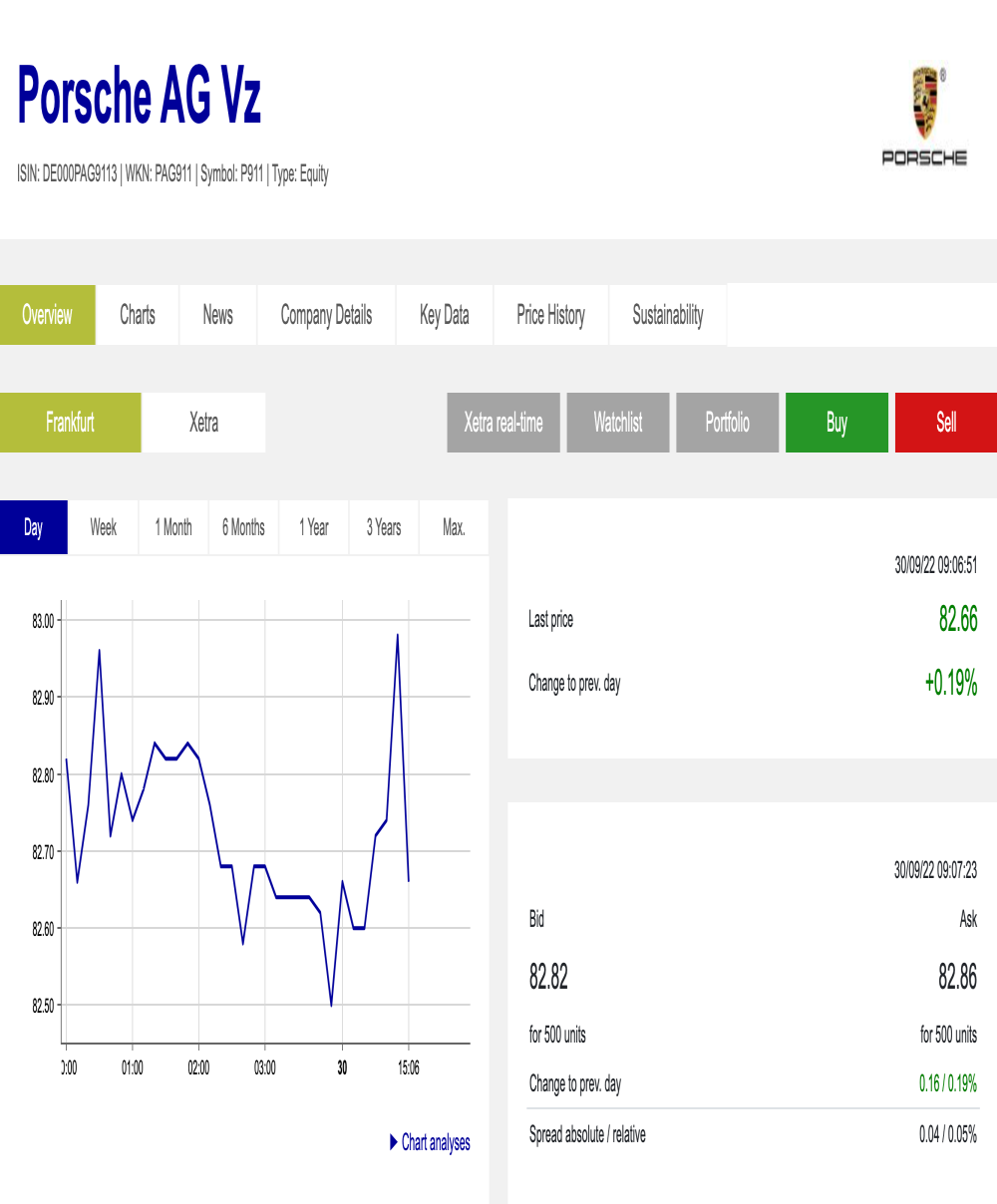Show the 6 Months chart range
The width and height of the screenshot is (997, 1204).
[x=243, y=527]
